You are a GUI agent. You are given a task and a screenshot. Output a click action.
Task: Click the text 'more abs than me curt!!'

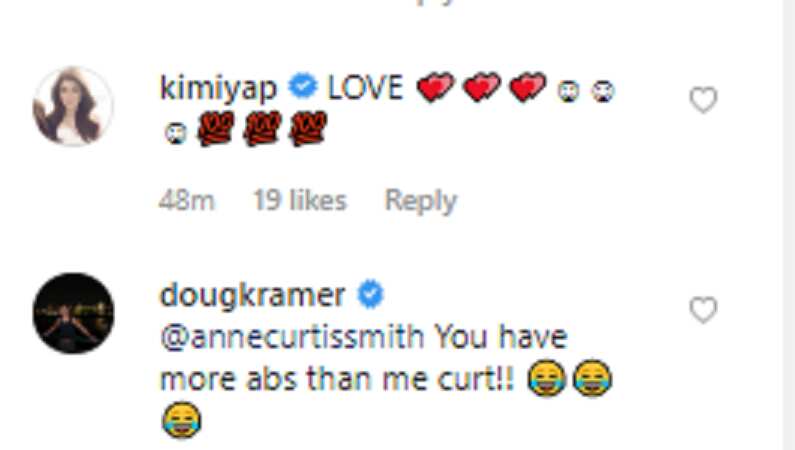tap(337, 379)
